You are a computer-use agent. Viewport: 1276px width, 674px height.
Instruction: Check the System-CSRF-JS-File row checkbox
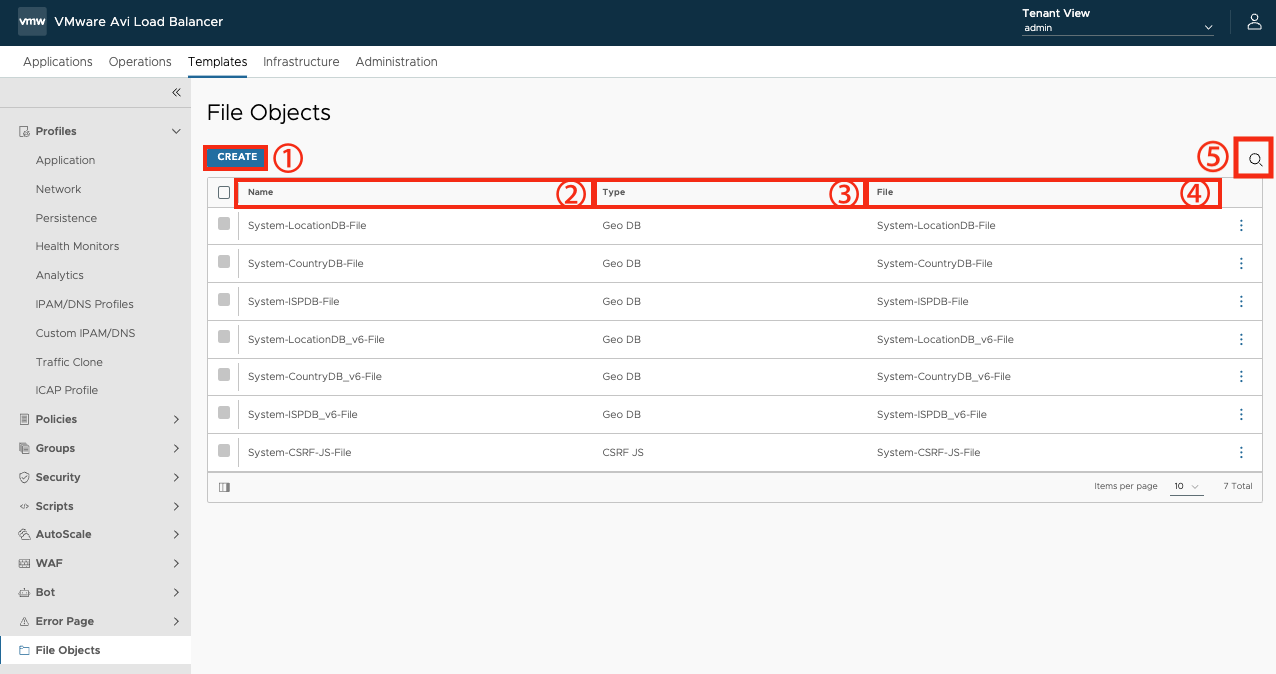[x=224, y=451]
